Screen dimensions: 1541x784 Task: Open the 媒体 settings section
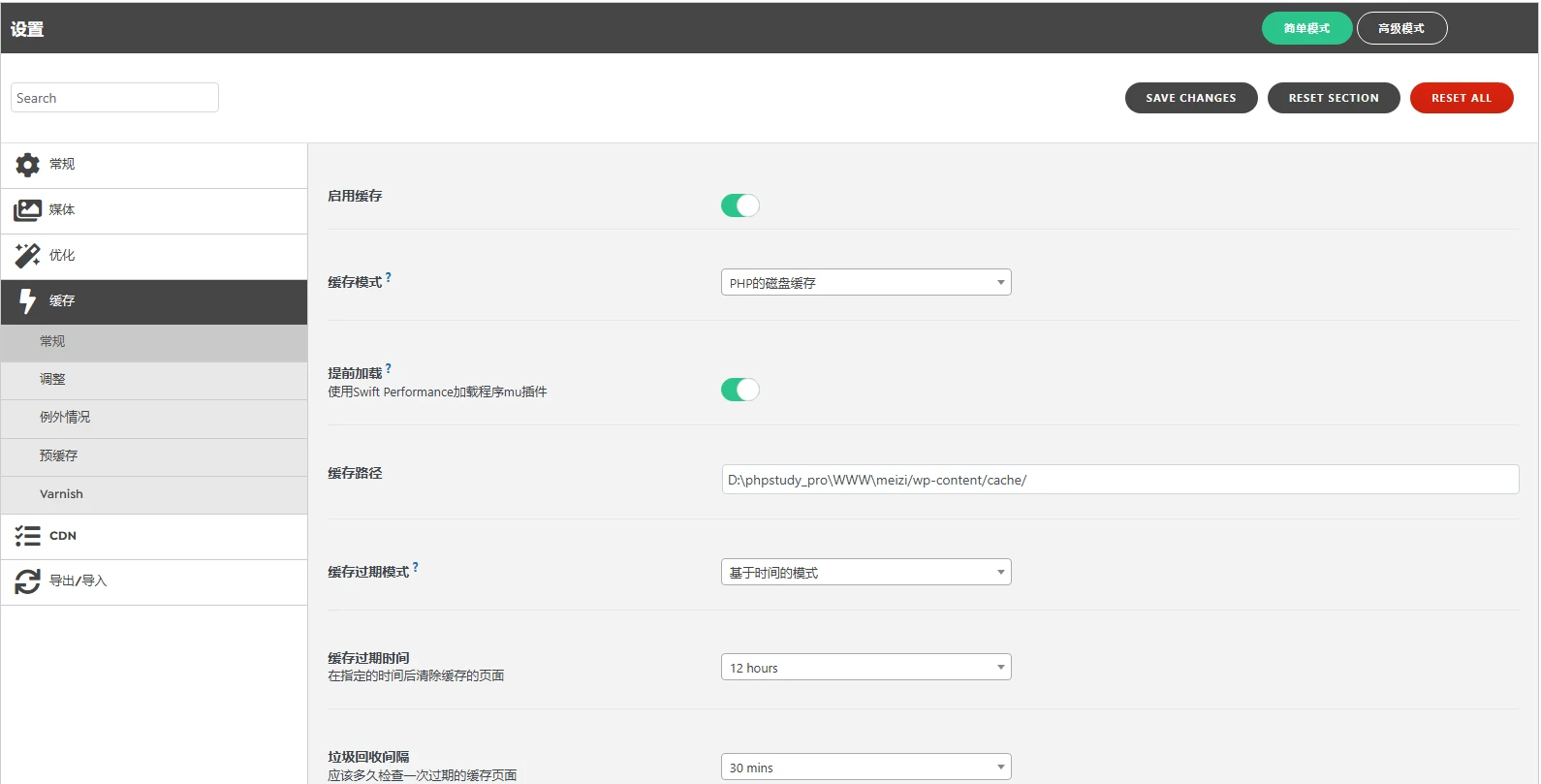tap(154, 211)
